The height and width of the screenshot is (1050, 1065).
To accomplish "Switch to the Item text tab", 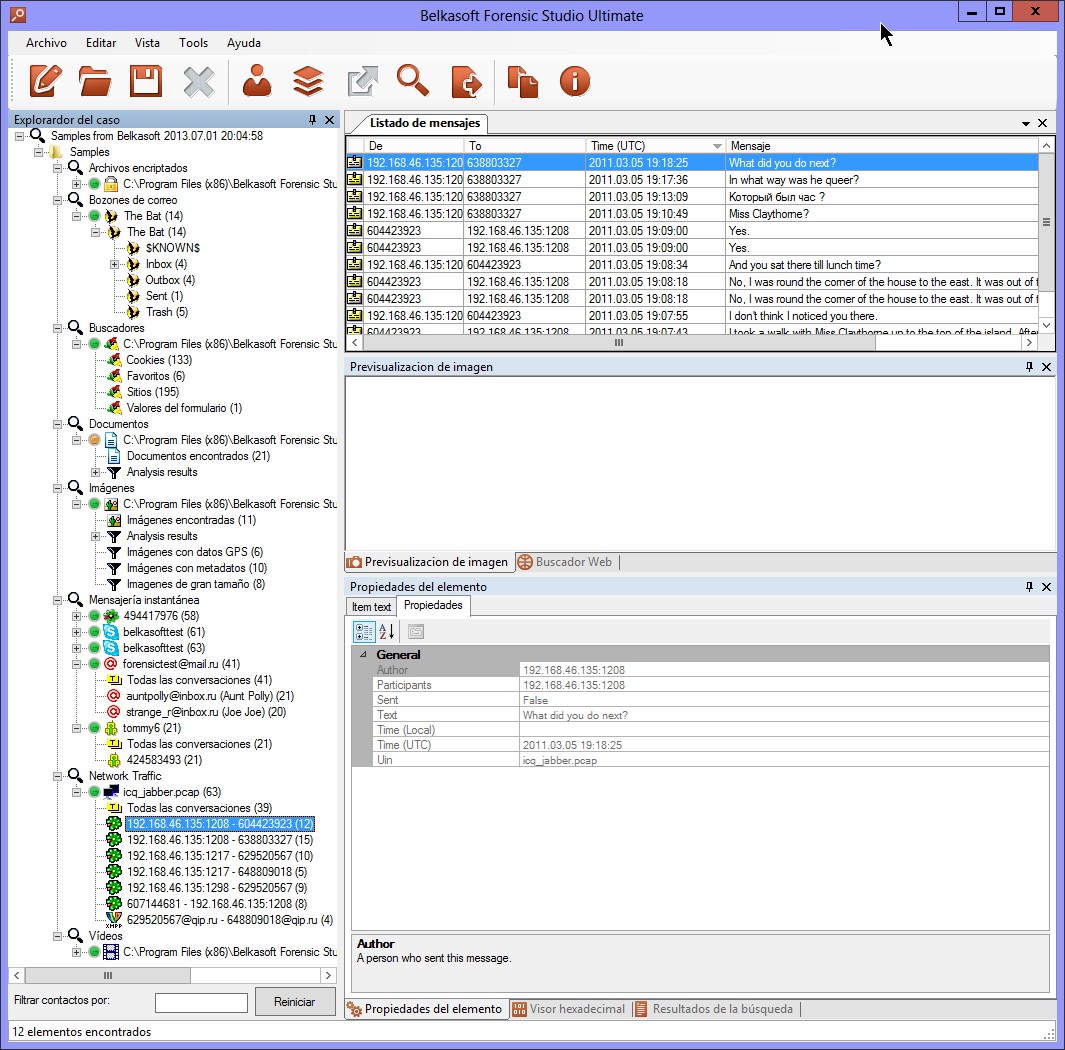I will coord(370,606).
